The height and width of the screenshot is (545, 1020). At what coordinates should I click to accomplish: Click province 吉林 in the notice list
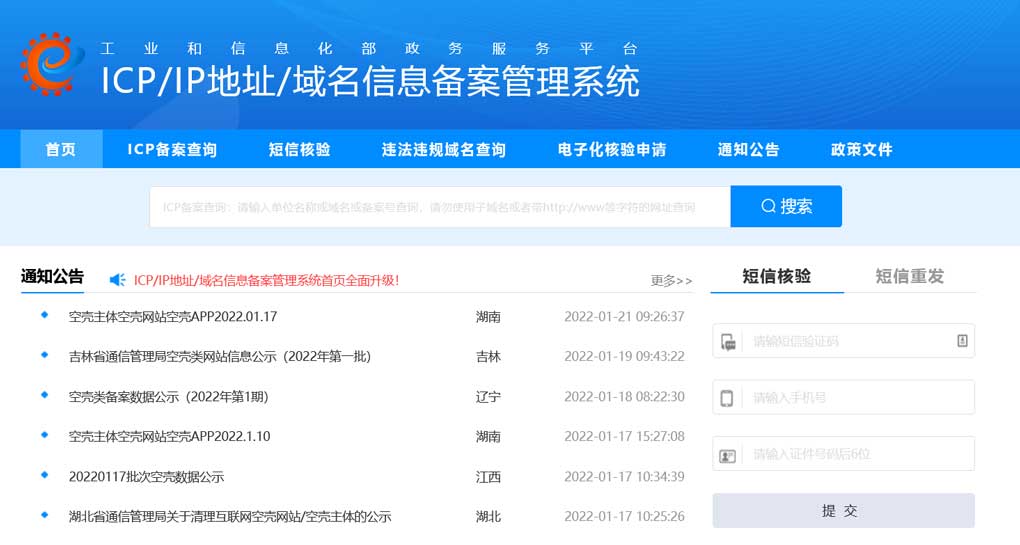488,356
